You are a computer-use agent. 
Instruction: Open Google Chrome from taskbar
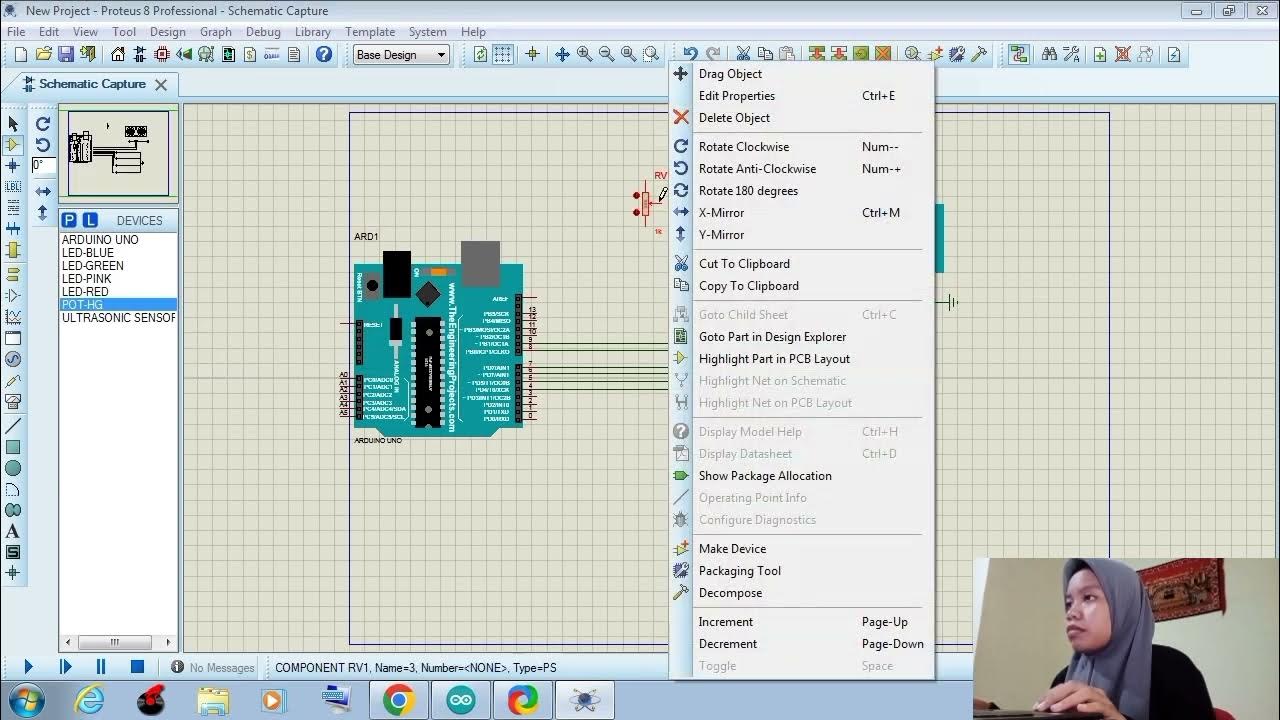tap(398, 700)
